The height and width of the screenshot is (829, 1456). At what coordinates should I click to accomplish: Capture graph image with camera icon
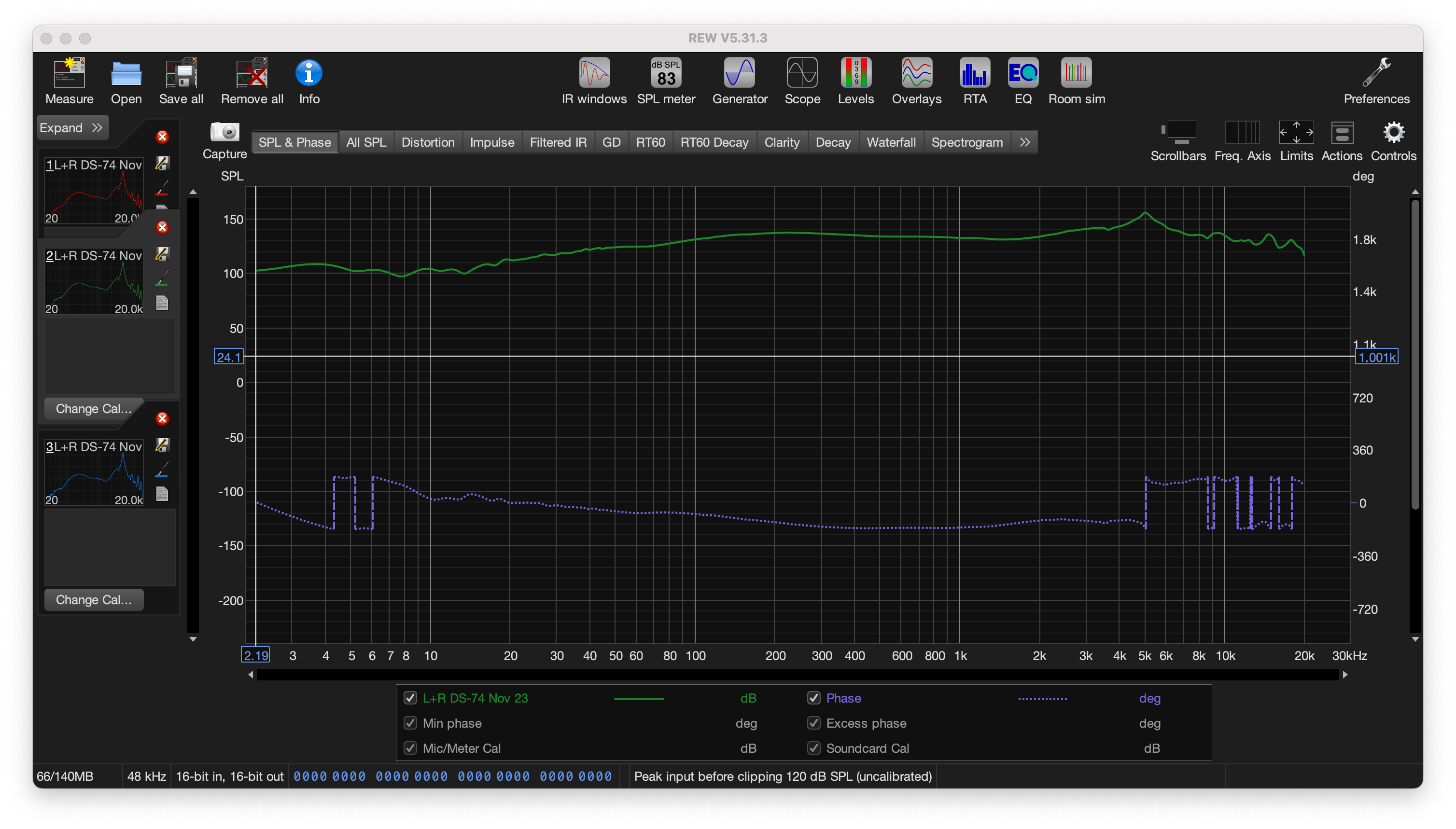coord(224,133)
